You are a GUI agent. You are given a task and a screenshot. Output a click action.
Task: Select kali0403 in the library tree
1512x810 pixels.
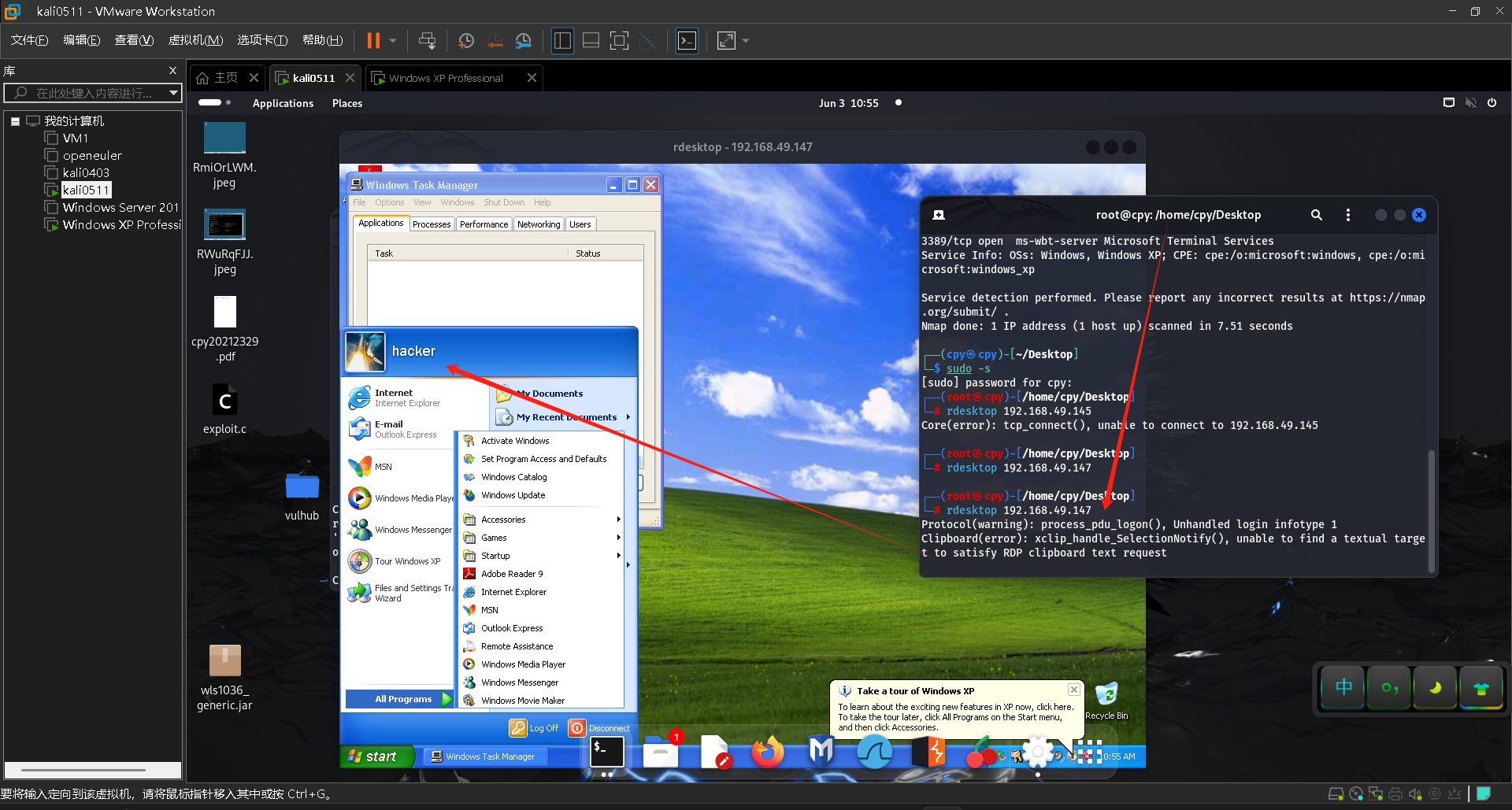(86, 172)
